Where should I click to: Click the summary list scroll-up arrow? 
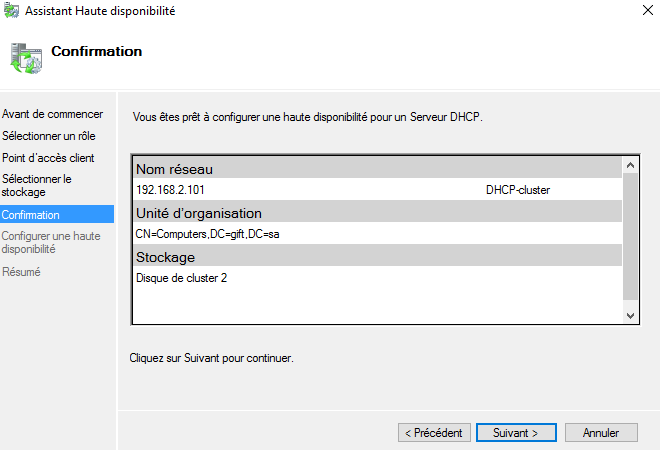point(630,165)
